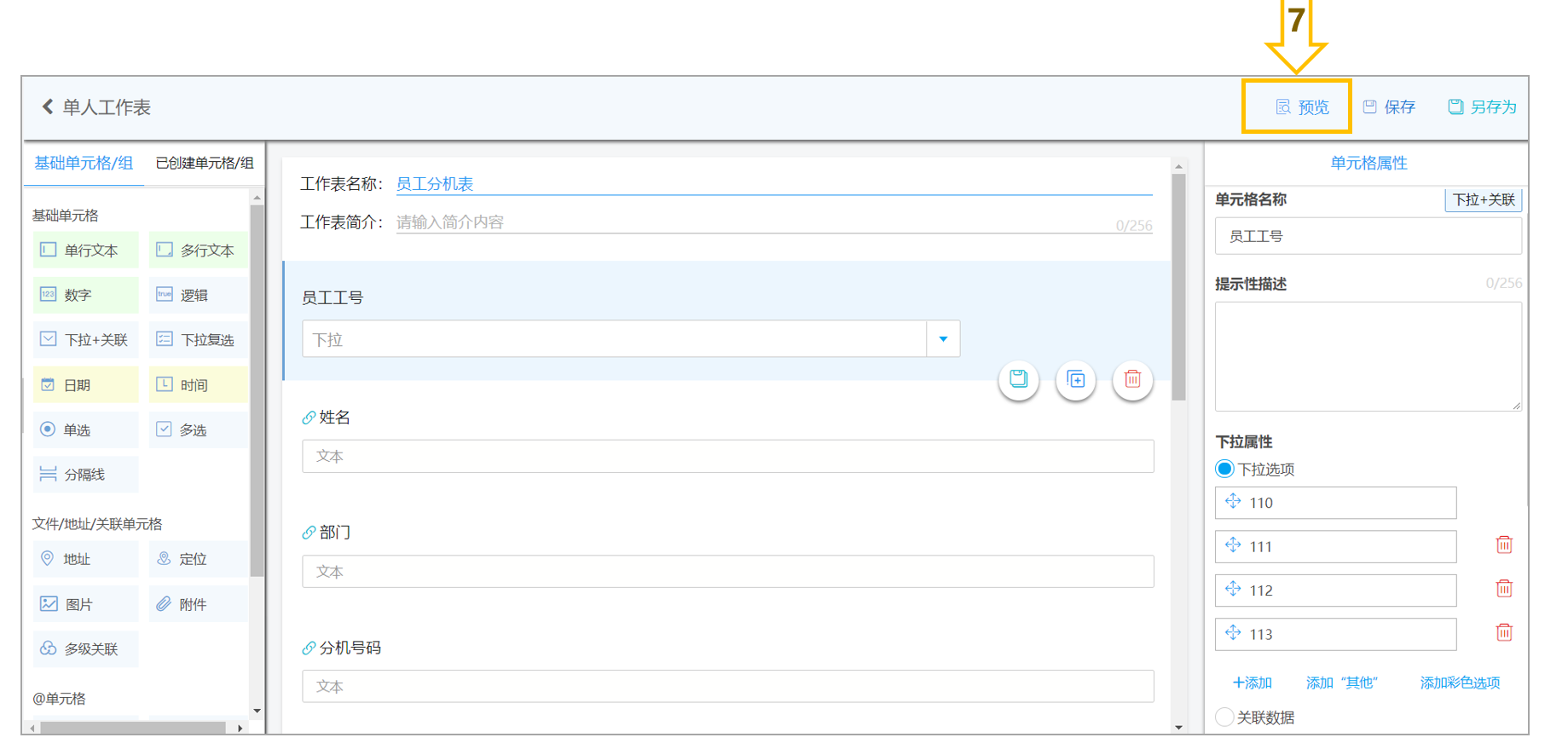Switch to the 已创建单元格/组 tab
The image size is (1568, 749).
[x=205, y=163]
